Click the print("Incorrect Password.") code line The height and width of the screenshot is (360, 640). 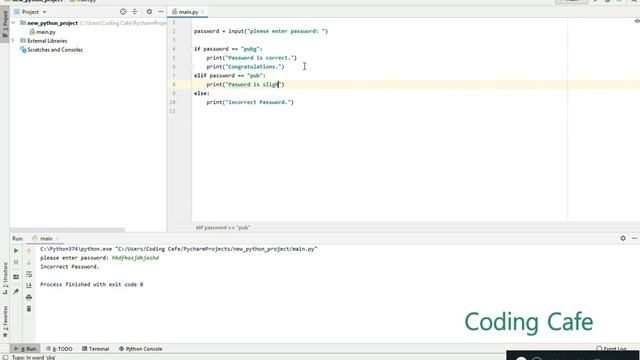250,102
